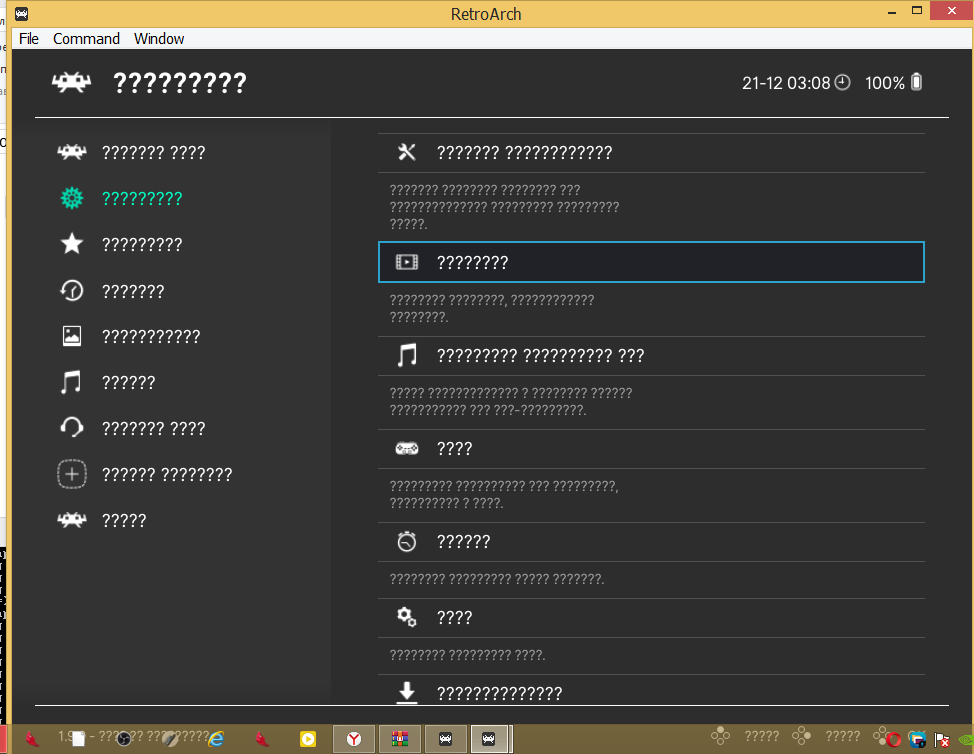This screenshot has width=974, height=754.
Task: Open Internet Explorer from the taskbar
Action: 216,739
